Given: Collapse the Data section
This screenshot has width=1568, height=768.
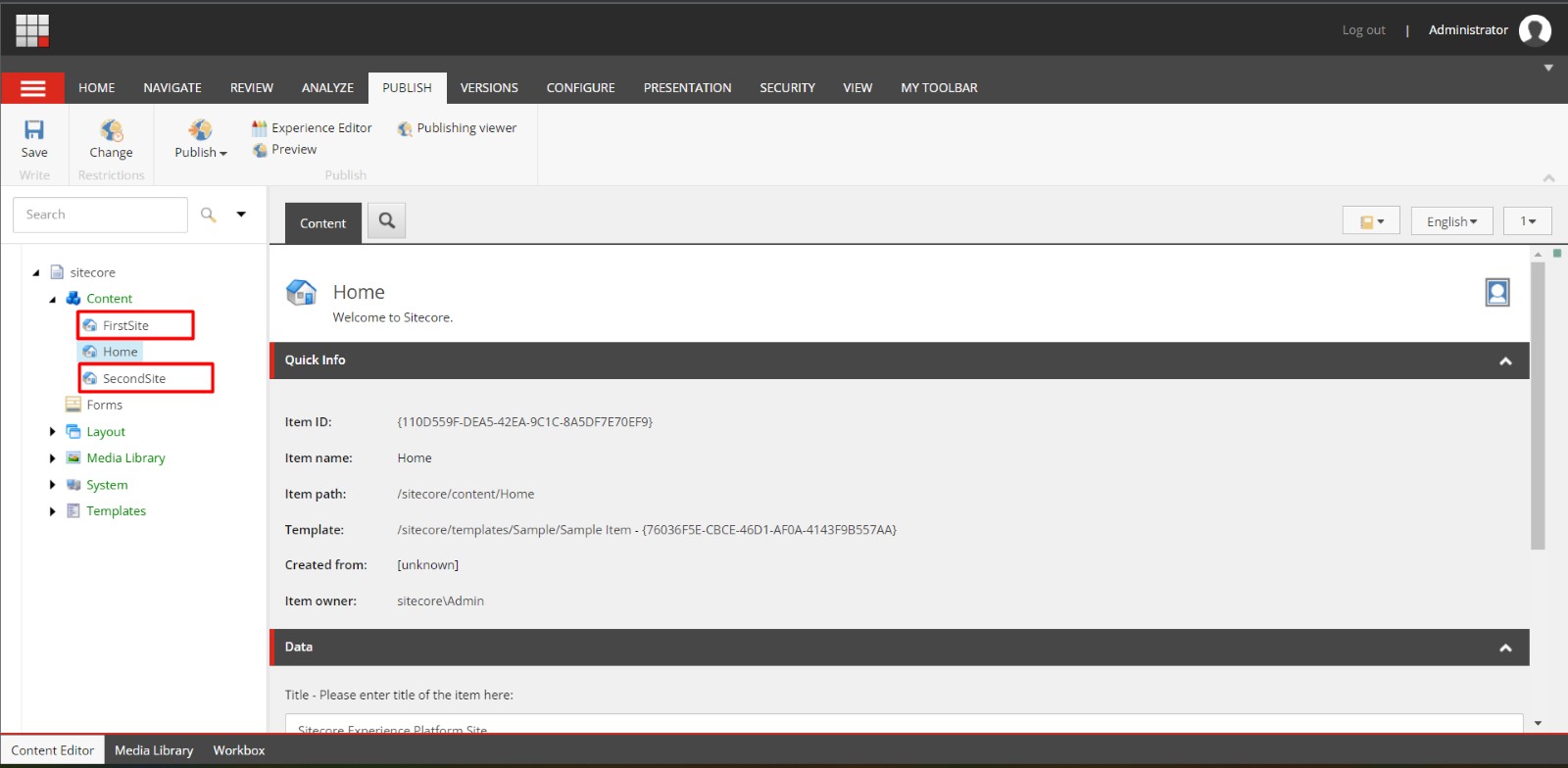Looking at the screenshot, I should click(1505, 648).
